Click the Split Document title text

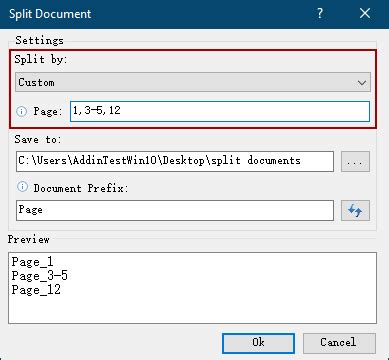(x=50, y=14)
